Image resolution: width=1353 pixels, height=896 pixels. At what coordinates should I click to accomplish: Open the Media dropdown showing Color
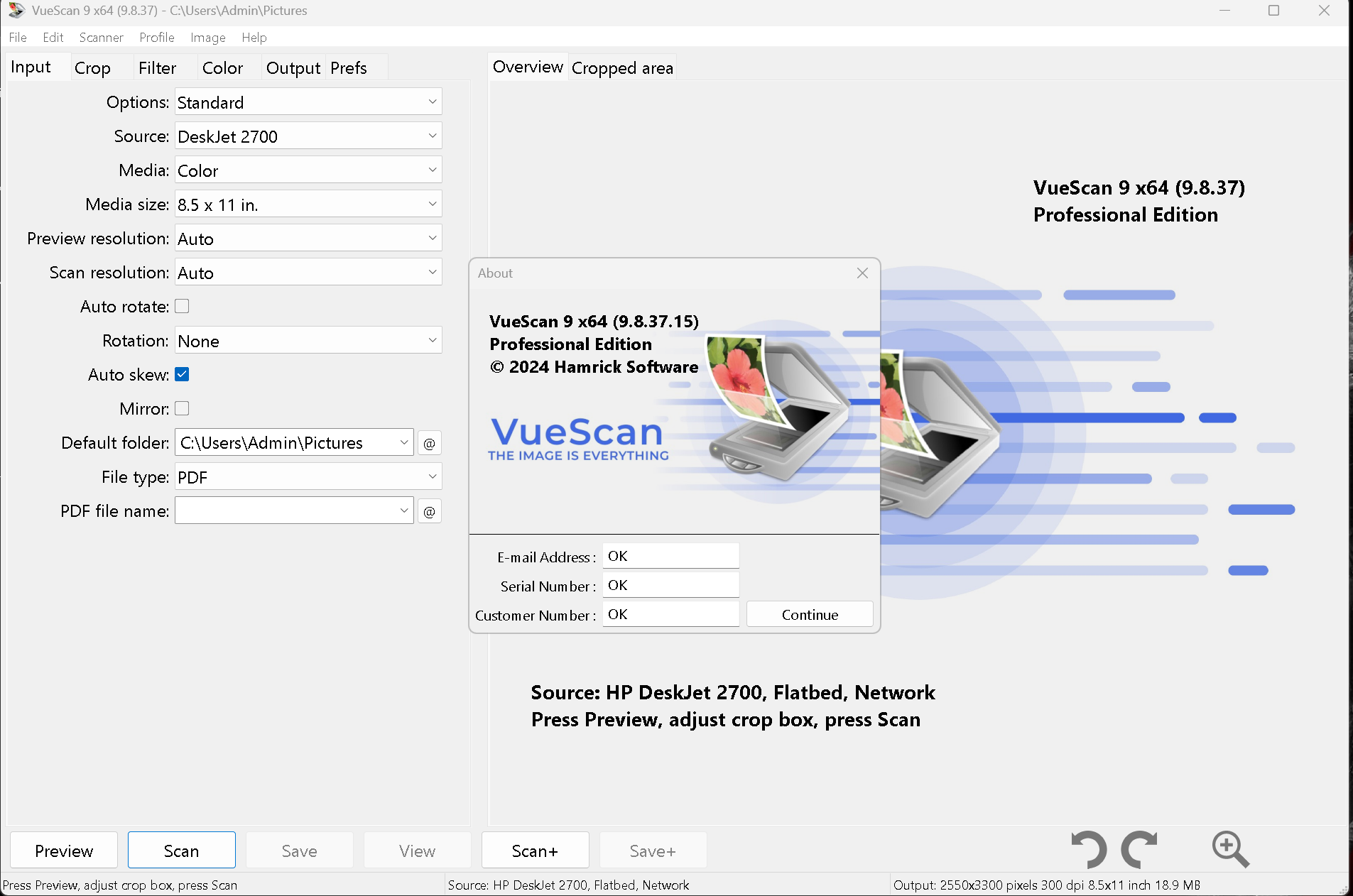pos(308,170)
